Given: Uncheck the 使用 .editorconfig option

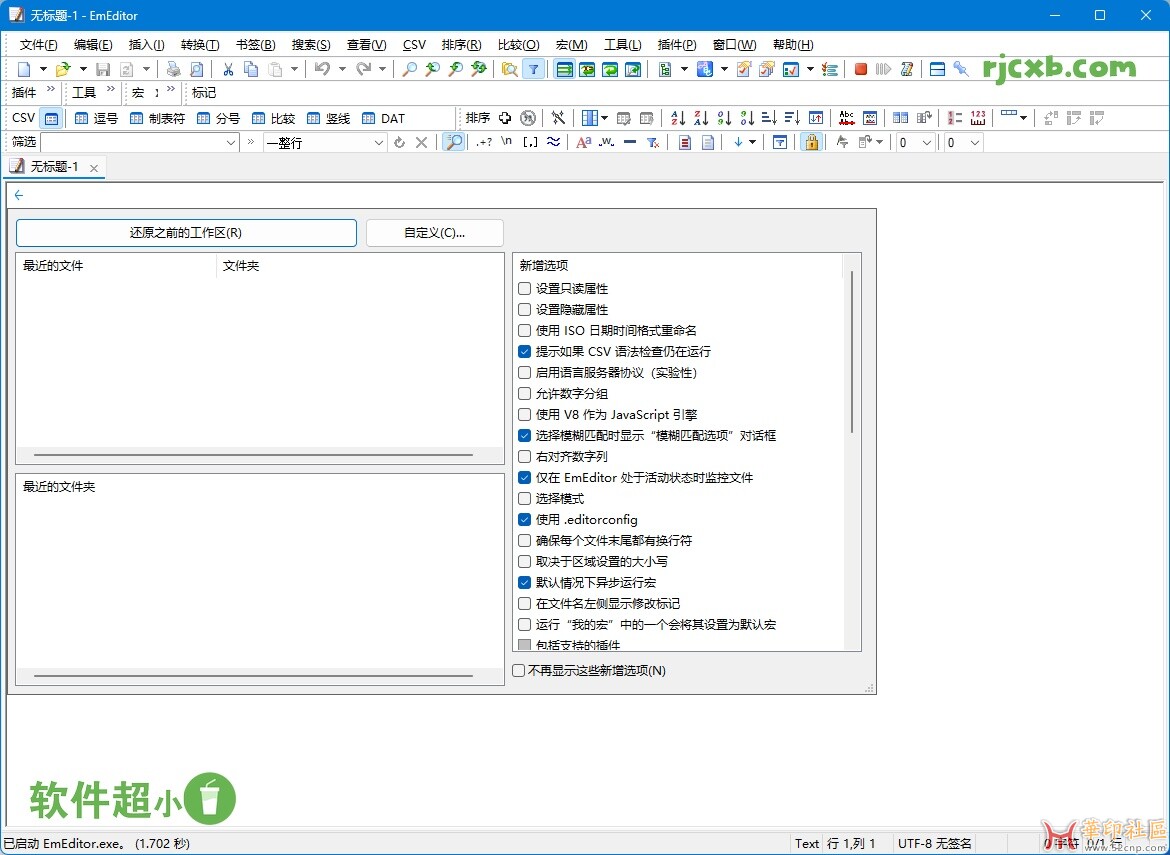Looking at the screenshot, I should coord(525,520).
